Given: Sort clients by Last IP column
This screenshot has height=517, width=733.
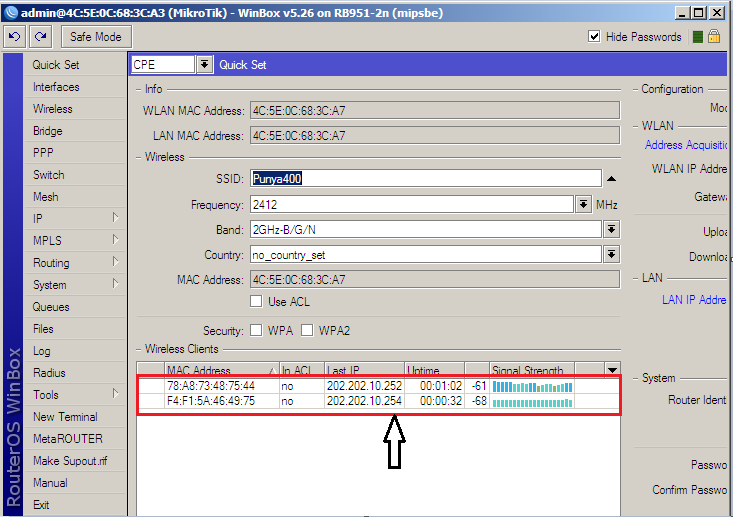Looking at the screenshot, I should pyautogui.click(x=365, y=370).
